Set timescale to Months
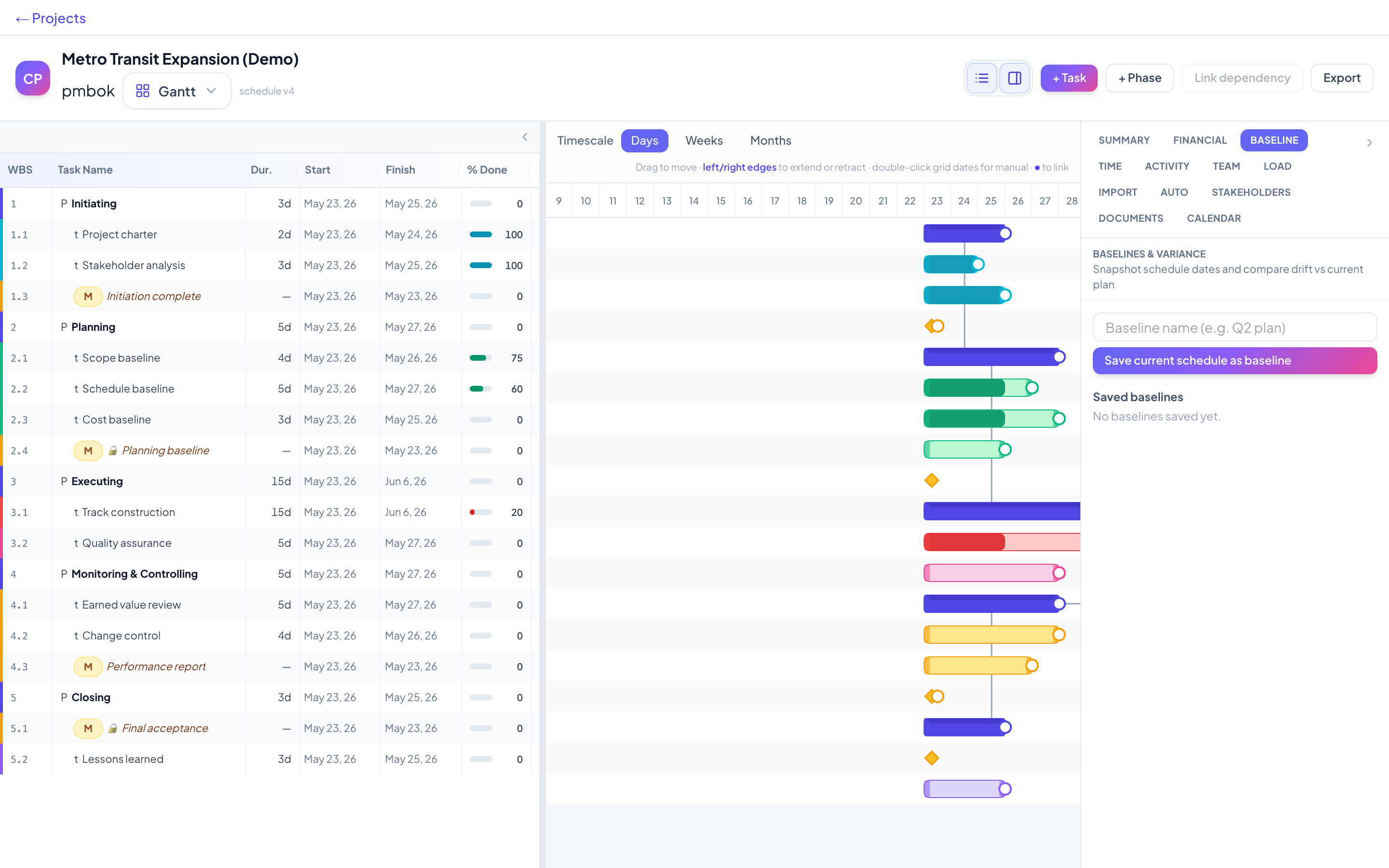Screen dimensions: 1389x868 click(x=770, y=141)
